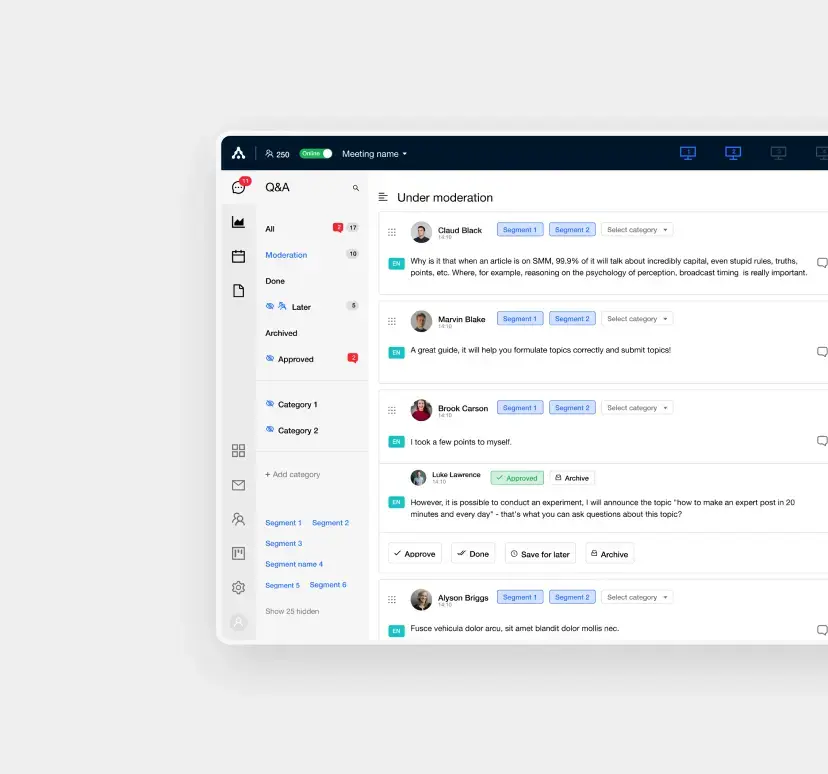Grab drag handle on Alyson Briggs question
The height and width of the screenshot is (774, 828).
392,599
